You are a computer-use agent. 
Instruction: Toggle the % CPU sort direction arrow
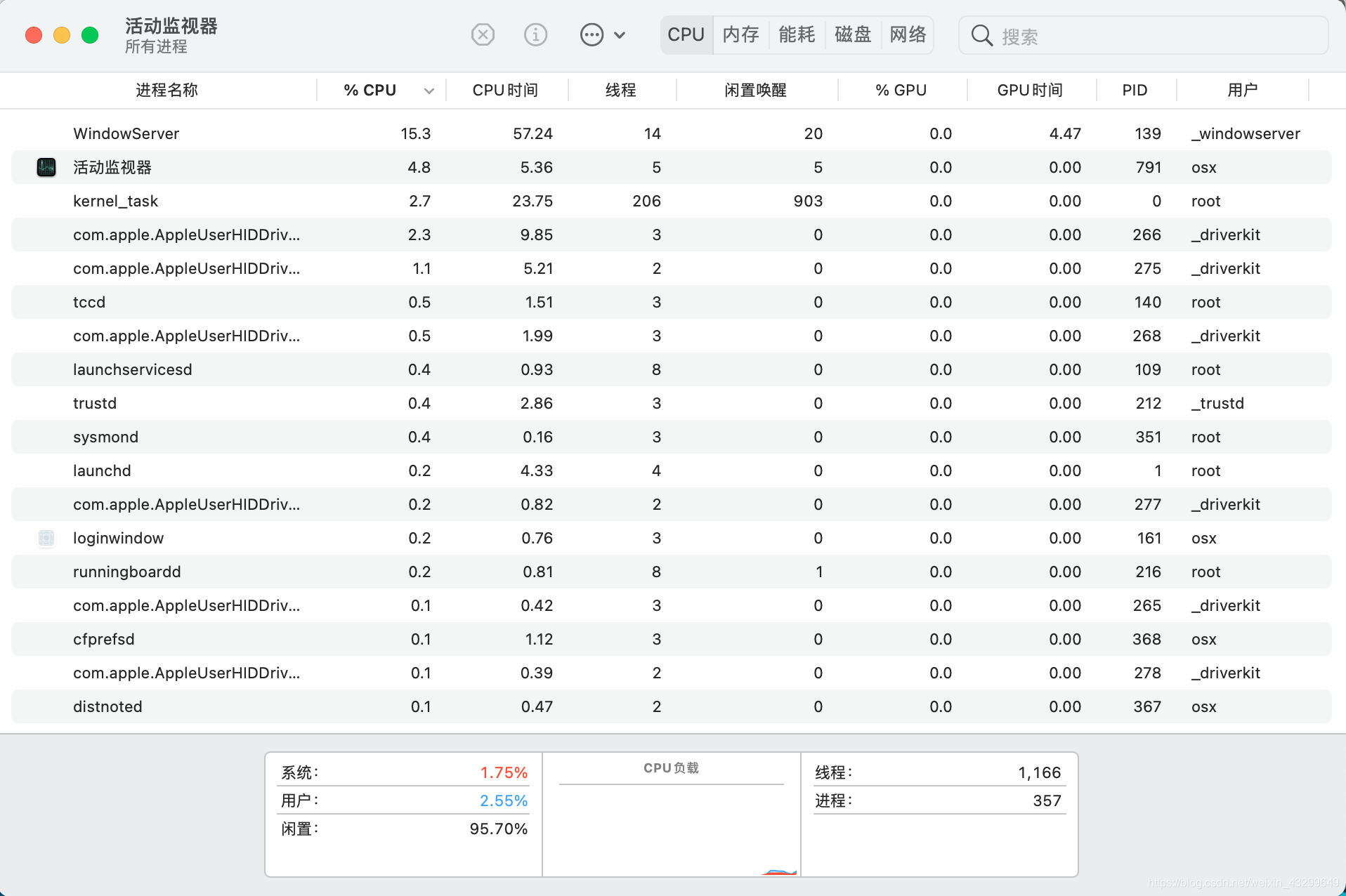(429, 91)
